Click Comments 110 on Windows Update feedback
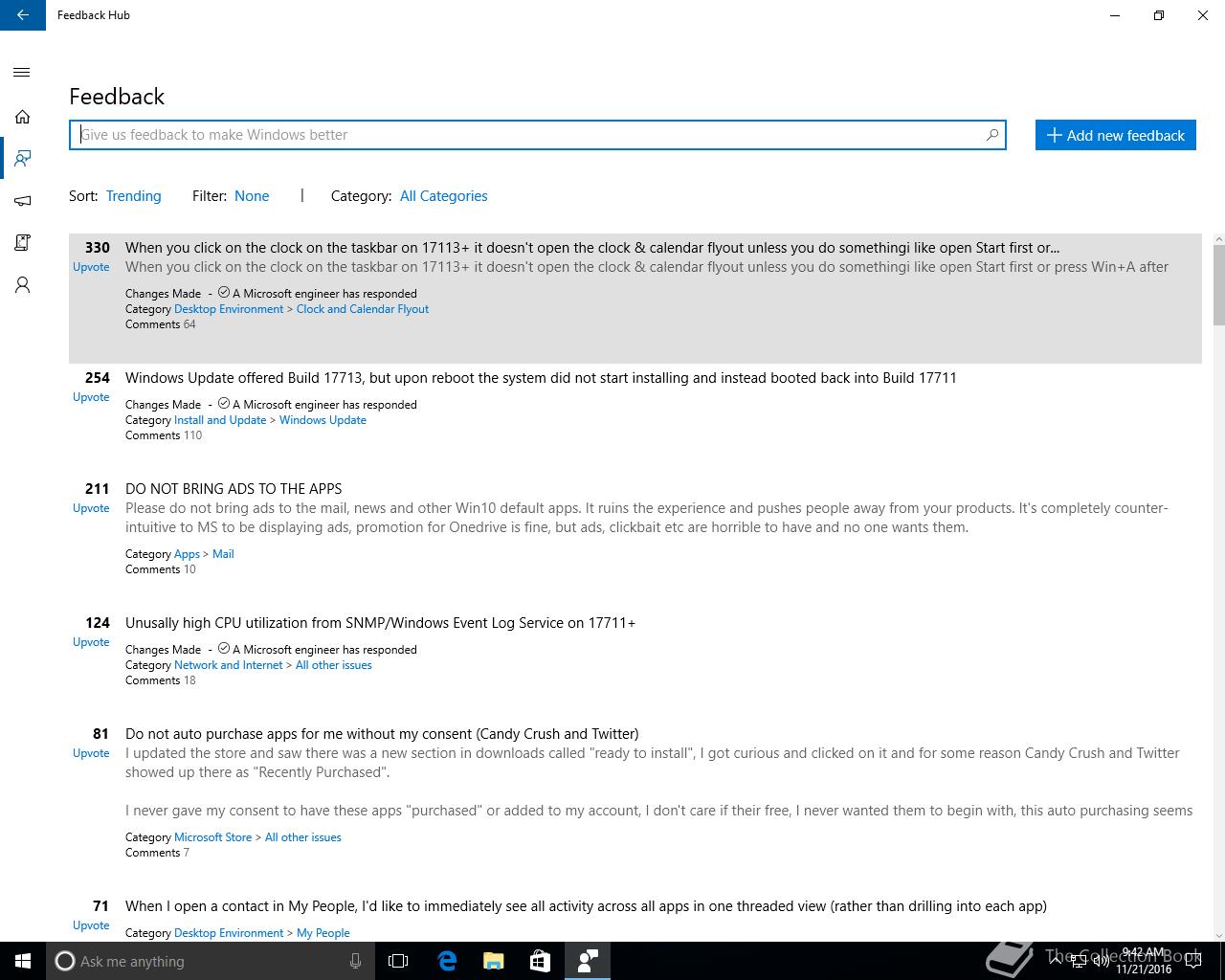This screenshot has height=980, width=1225. coord(164,435)
